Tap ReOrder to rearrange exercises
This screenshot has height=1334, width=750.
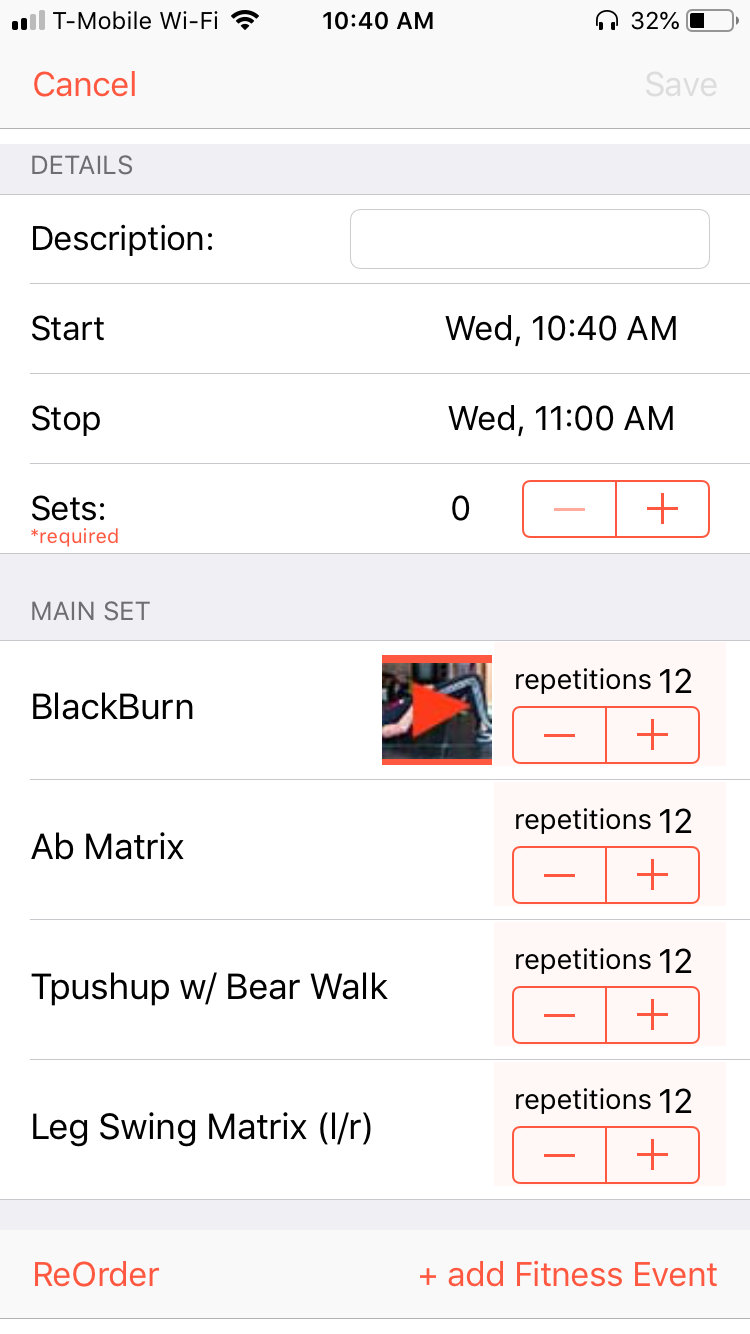click(96, 1274)
